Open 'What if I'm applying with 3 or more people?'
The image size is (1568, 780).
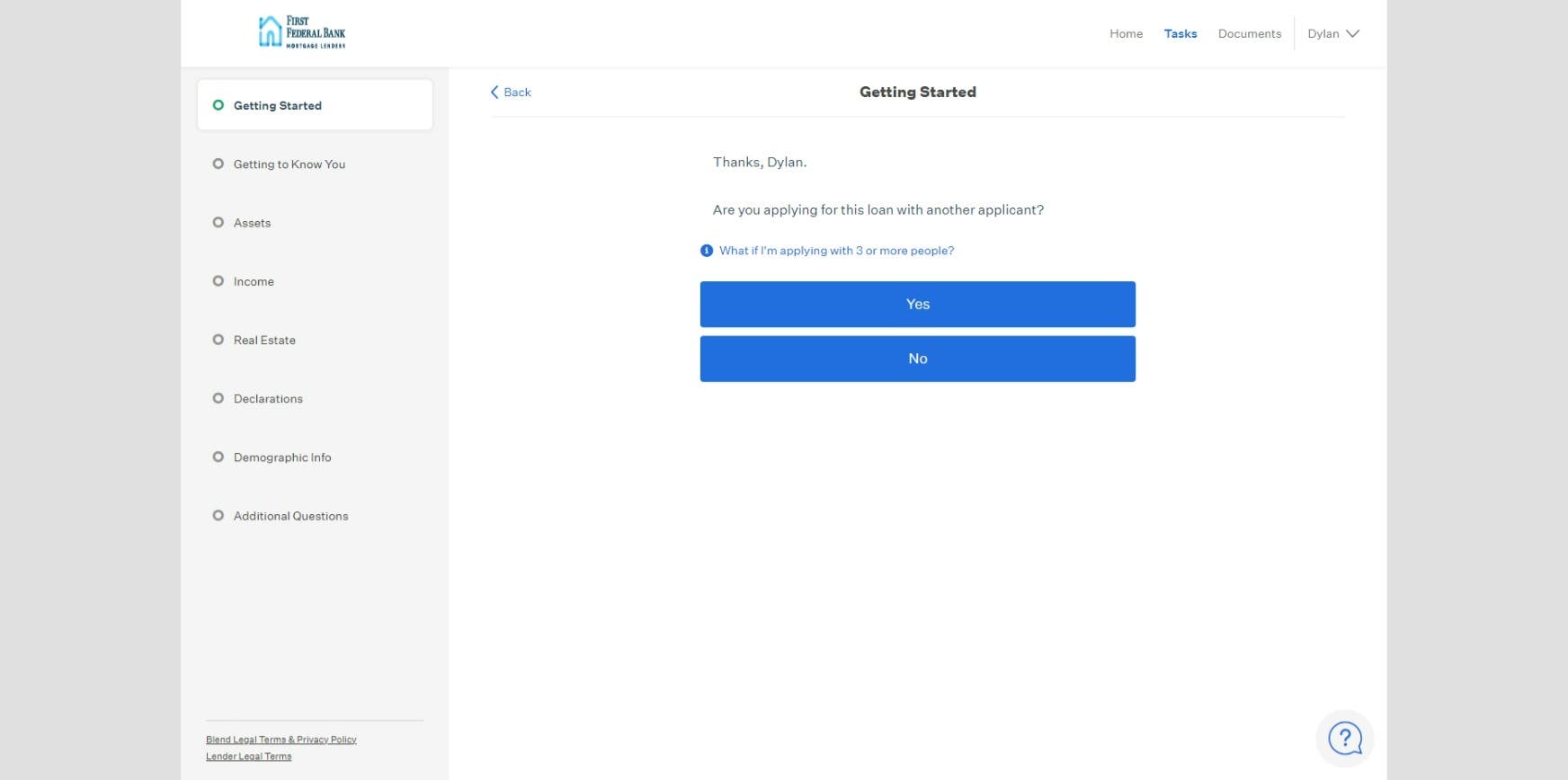point(836,251)
